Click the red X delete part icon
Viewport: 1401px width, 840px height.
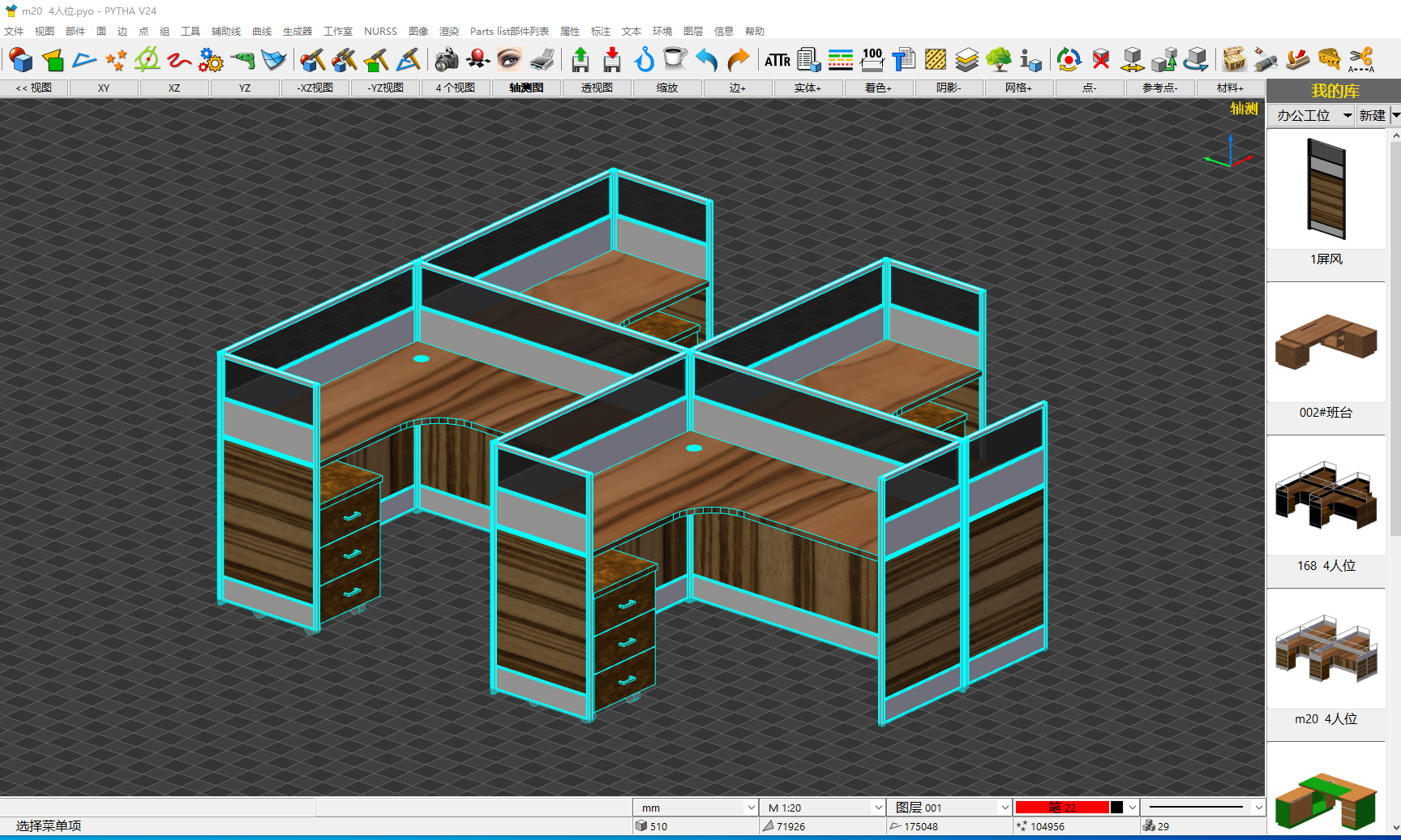tap(1101, 60)
